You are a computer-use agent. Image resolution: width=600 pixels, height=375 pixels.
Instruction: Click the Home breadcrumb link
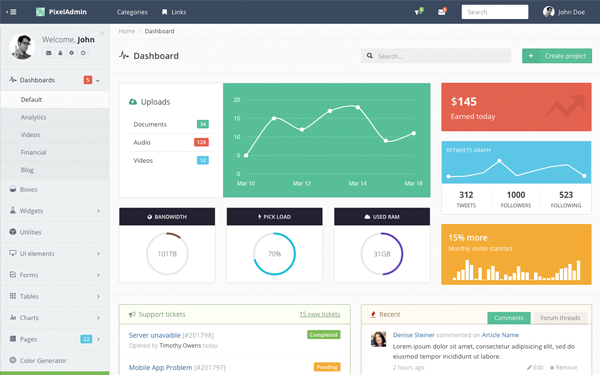coord(127,31)
